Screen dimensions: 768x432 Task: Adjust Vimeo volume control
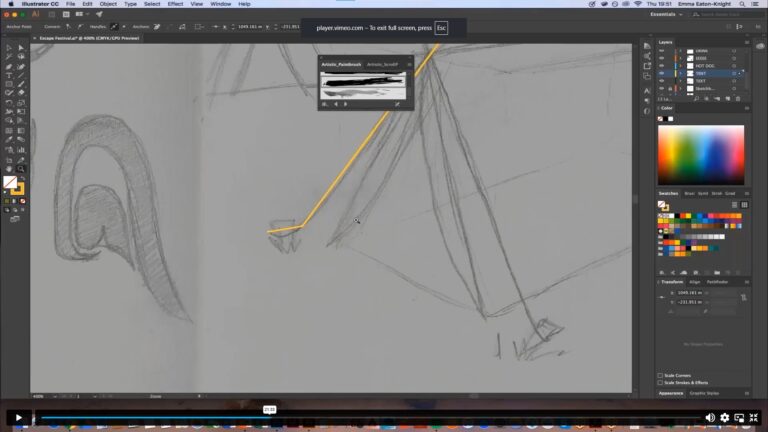[x=710, y=418]
